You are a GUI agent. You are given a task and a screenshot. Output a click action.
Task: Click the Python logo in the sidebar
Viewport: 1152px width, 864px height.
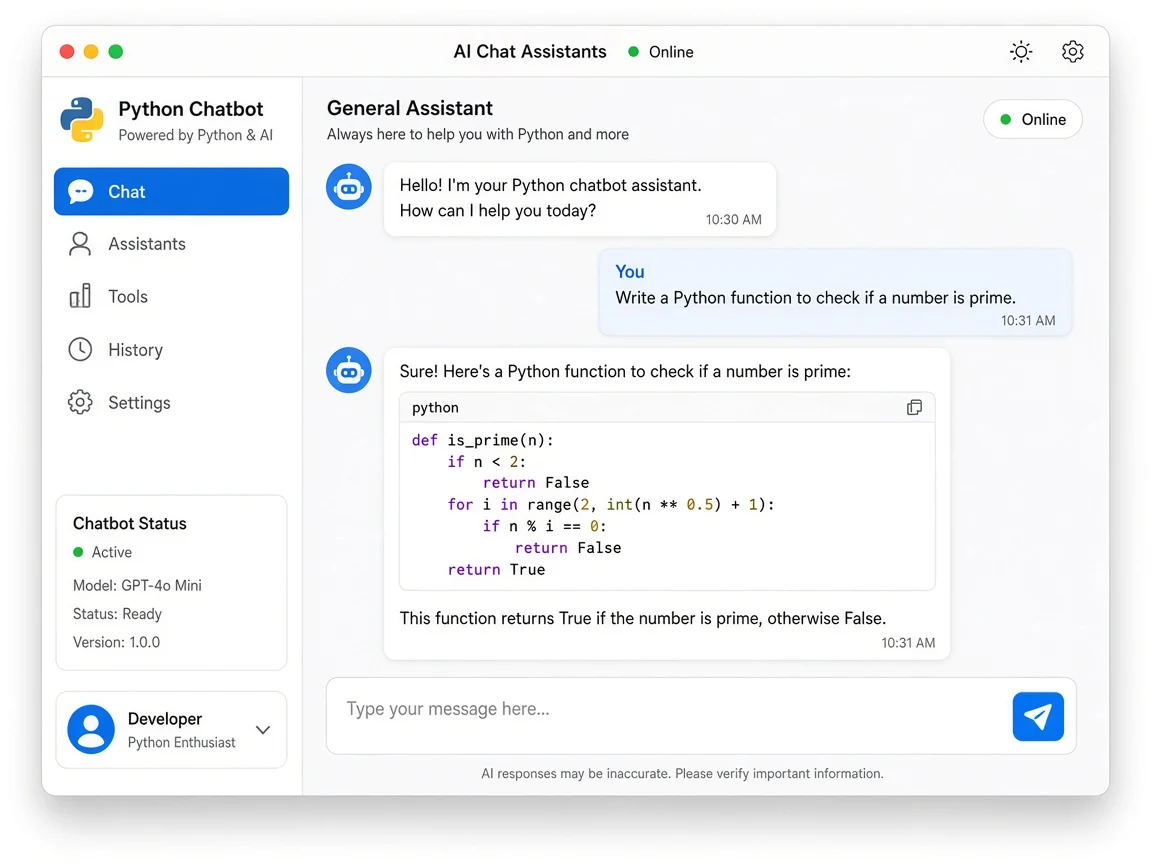tap(82, 119)
